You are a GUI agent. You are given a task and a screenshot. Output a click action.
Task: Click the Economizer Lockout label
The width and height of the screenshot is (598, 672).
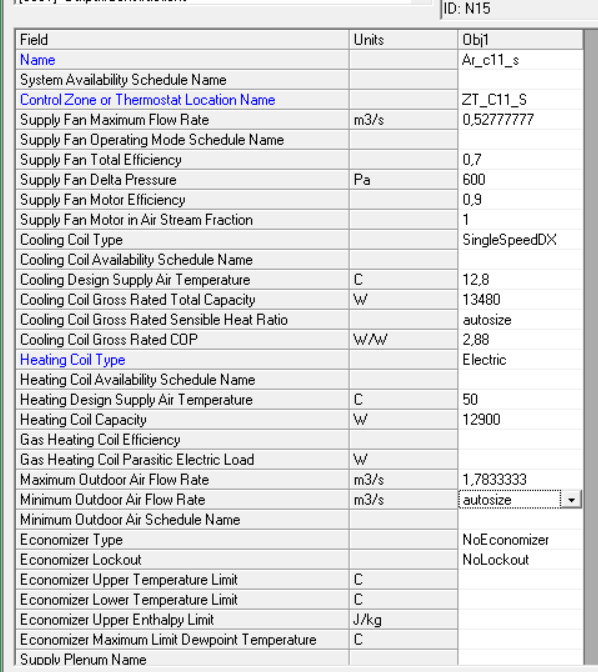click(x=81, y=560)
